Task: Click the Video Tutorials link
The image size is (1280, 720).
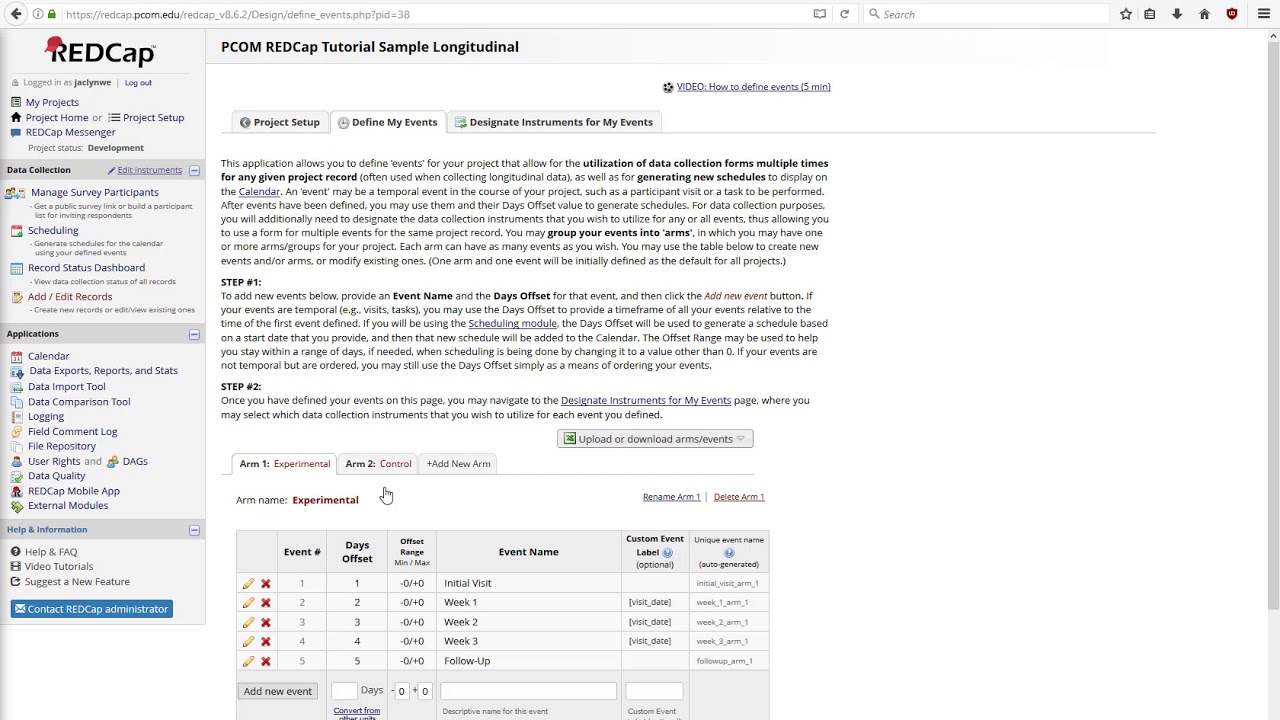Action: (59, 567)
